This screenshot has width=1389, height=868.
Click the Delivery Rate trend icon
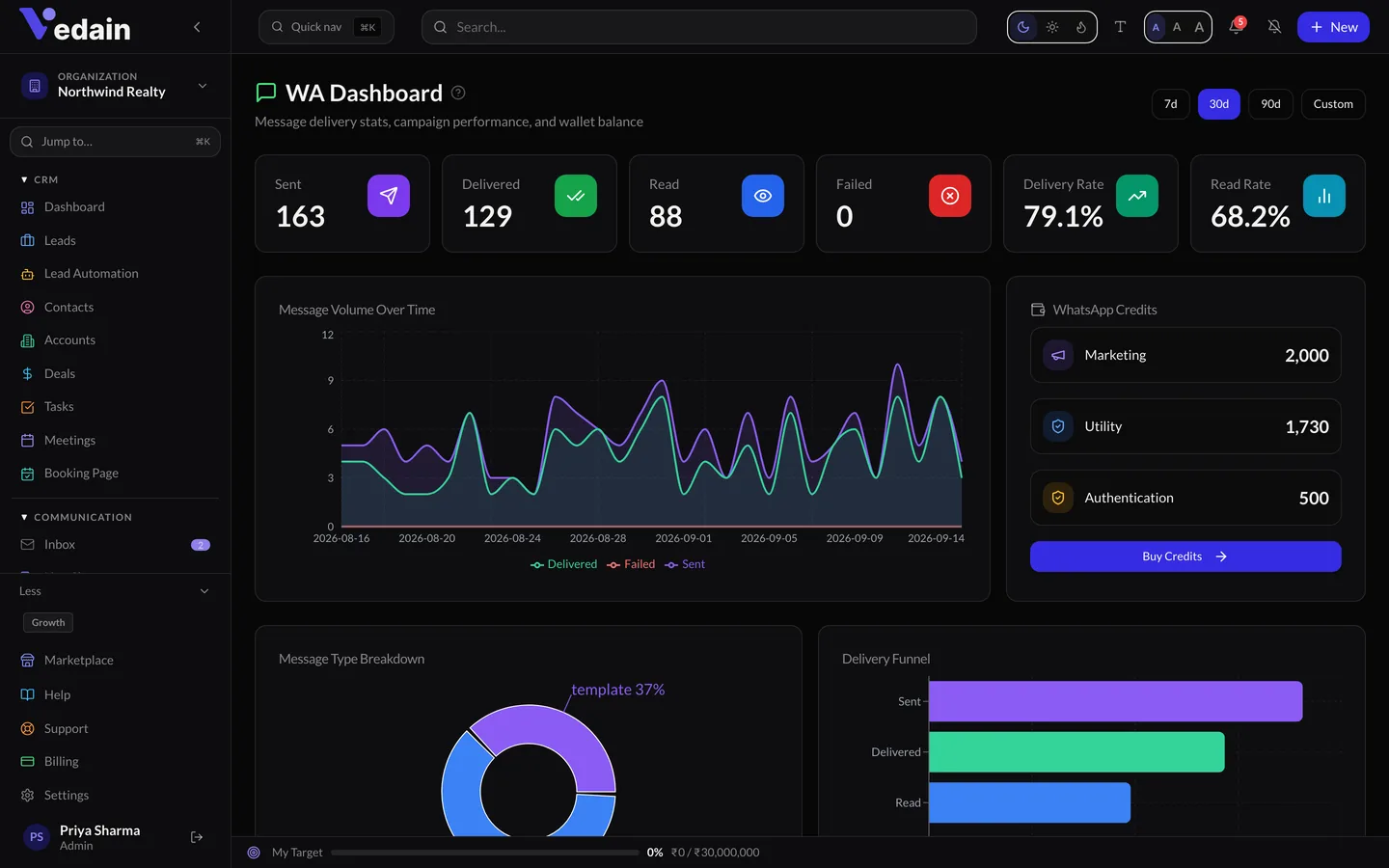[1137, 196]
